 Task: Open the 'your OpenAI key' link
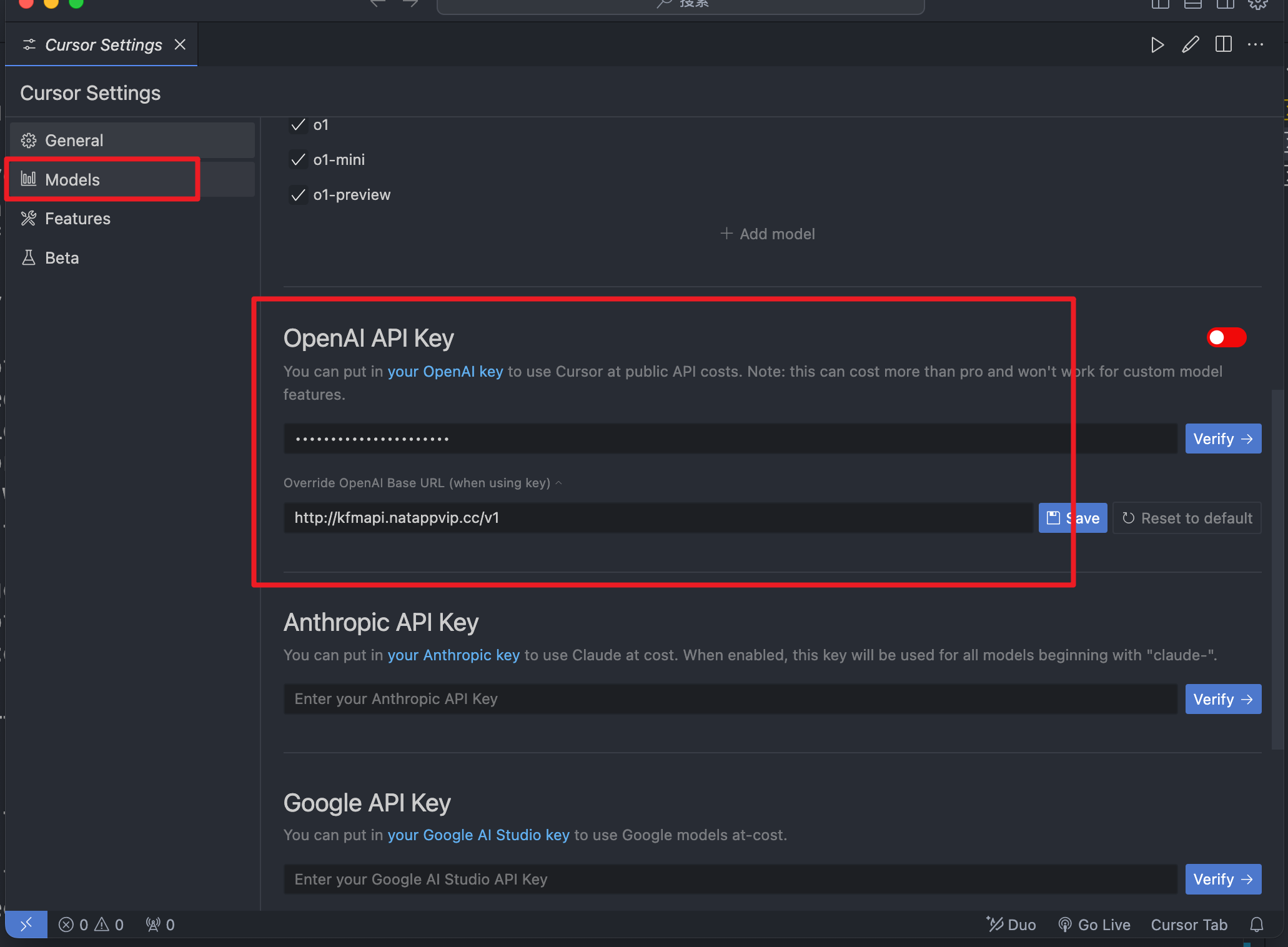click(445, 372)
